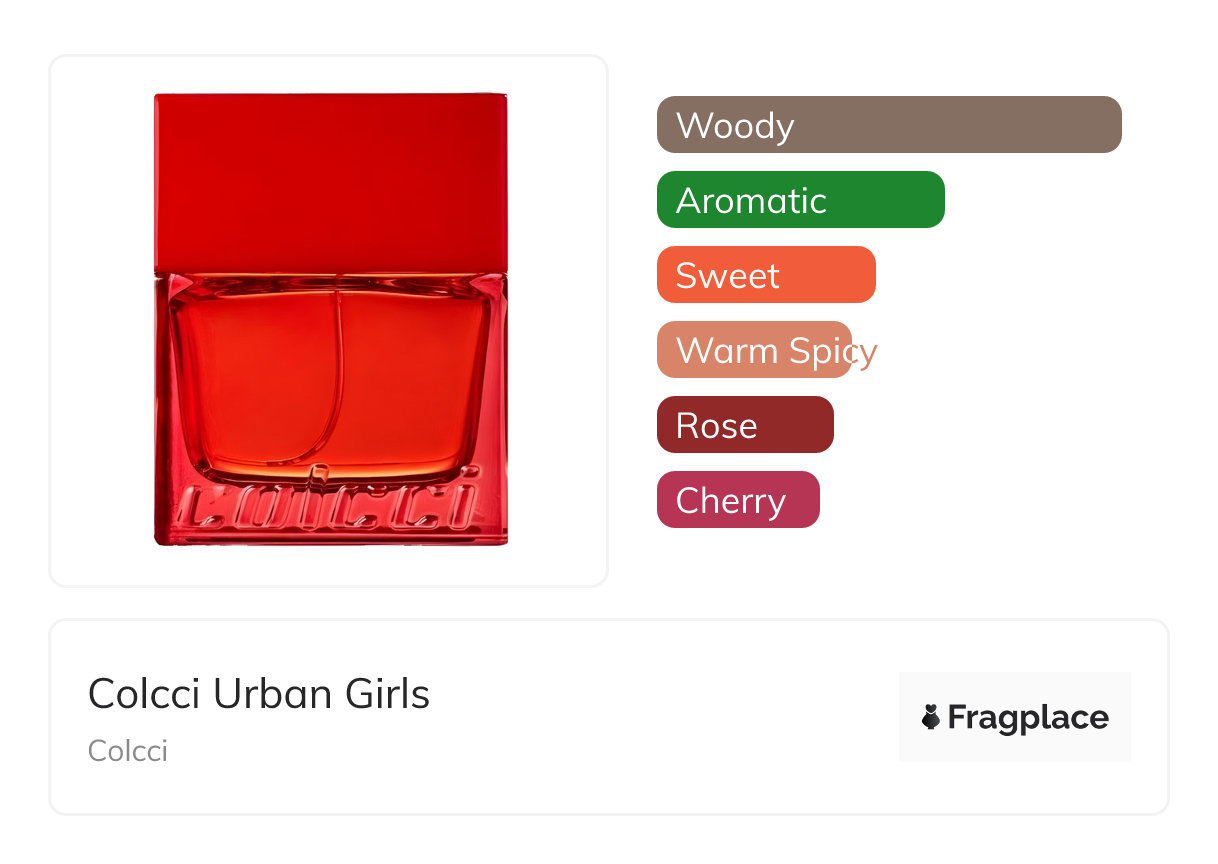Click the 'Girls' word in the title

386,694
